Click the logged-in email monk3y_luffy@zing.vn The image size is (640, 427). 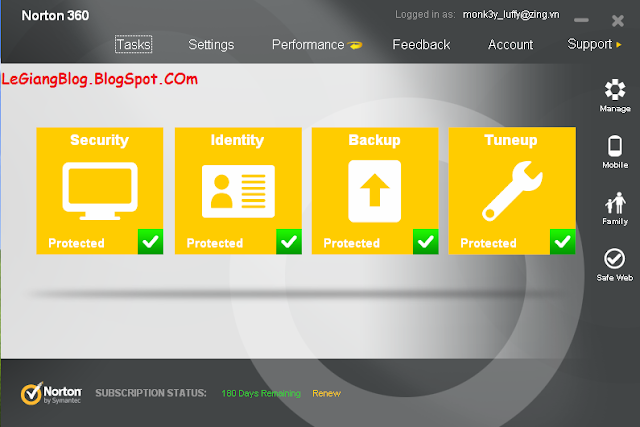(511, 15)
